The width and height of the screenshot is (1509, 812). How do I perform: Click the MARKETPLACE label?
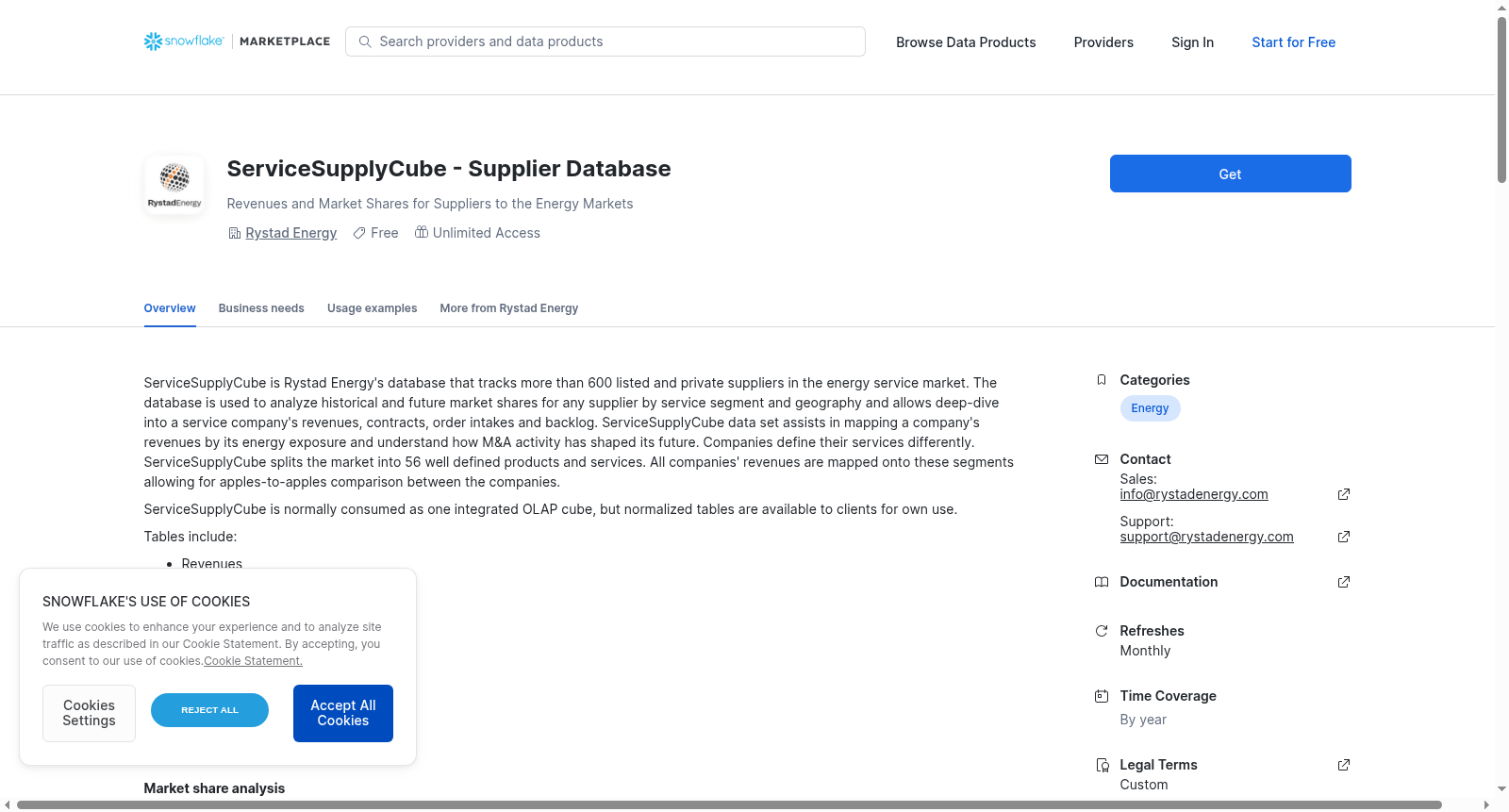[285, 41]
